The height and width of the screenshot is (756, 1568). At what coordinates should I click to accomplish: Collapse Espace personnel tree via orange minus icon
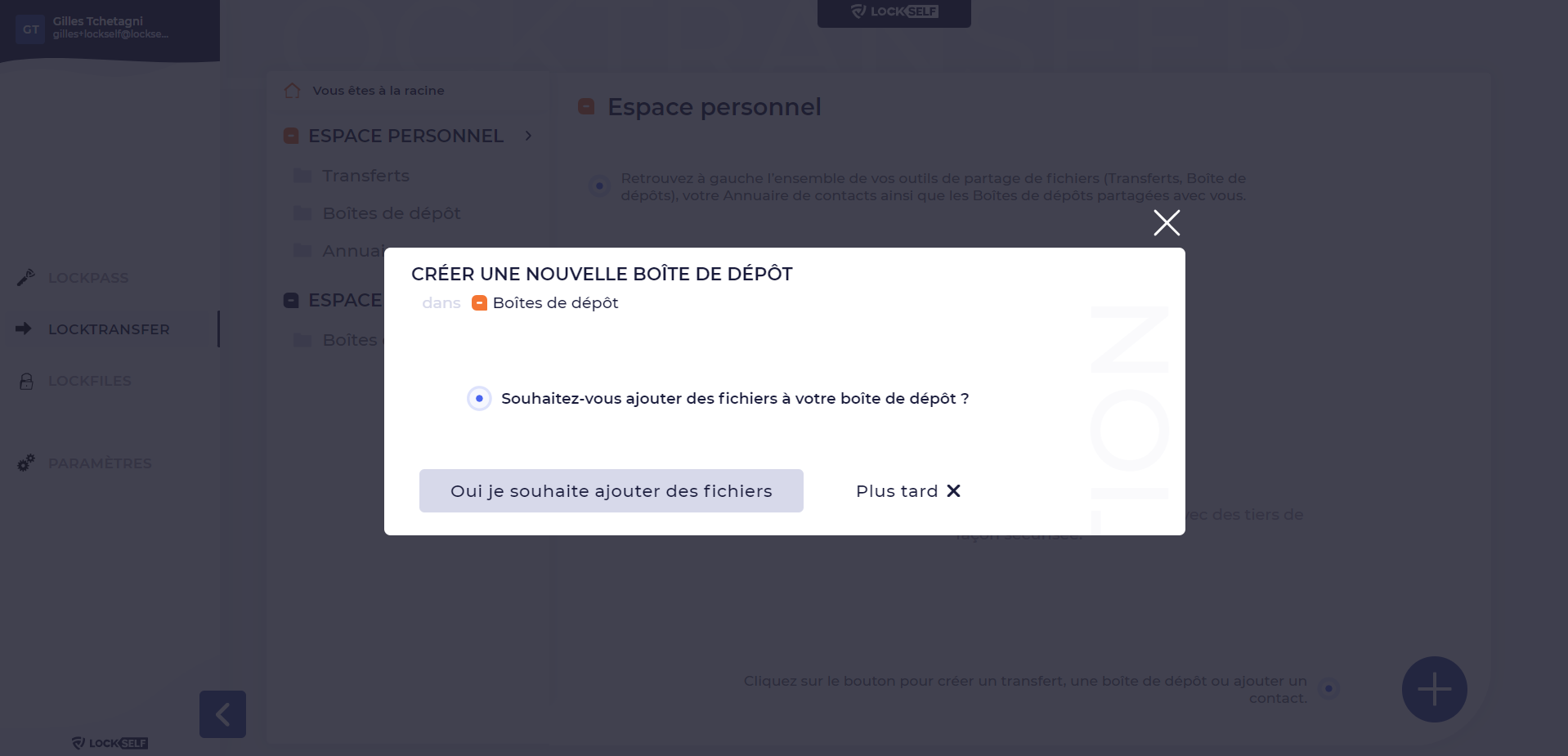click(291, 136)
